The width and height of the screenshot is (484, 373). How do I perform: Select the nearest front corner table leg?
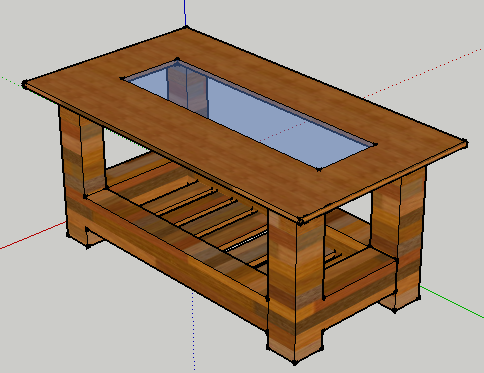295,287
